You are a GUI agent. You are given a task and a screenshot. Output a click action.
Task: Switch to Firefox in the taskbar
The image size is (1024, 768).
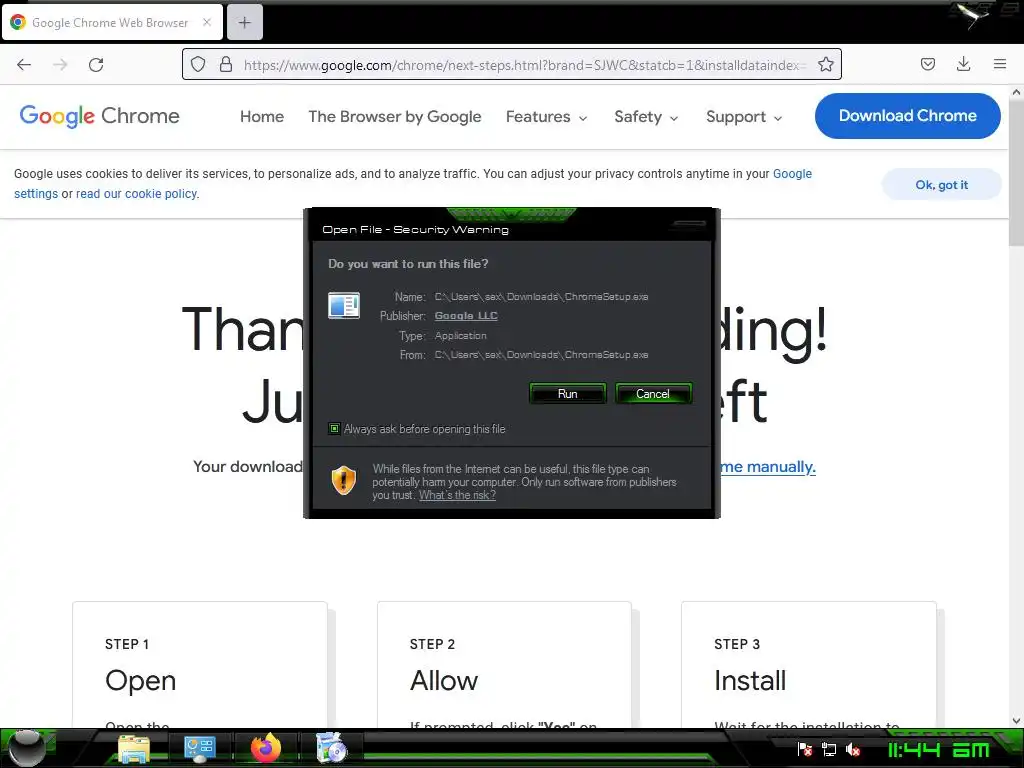coord(266,748)
